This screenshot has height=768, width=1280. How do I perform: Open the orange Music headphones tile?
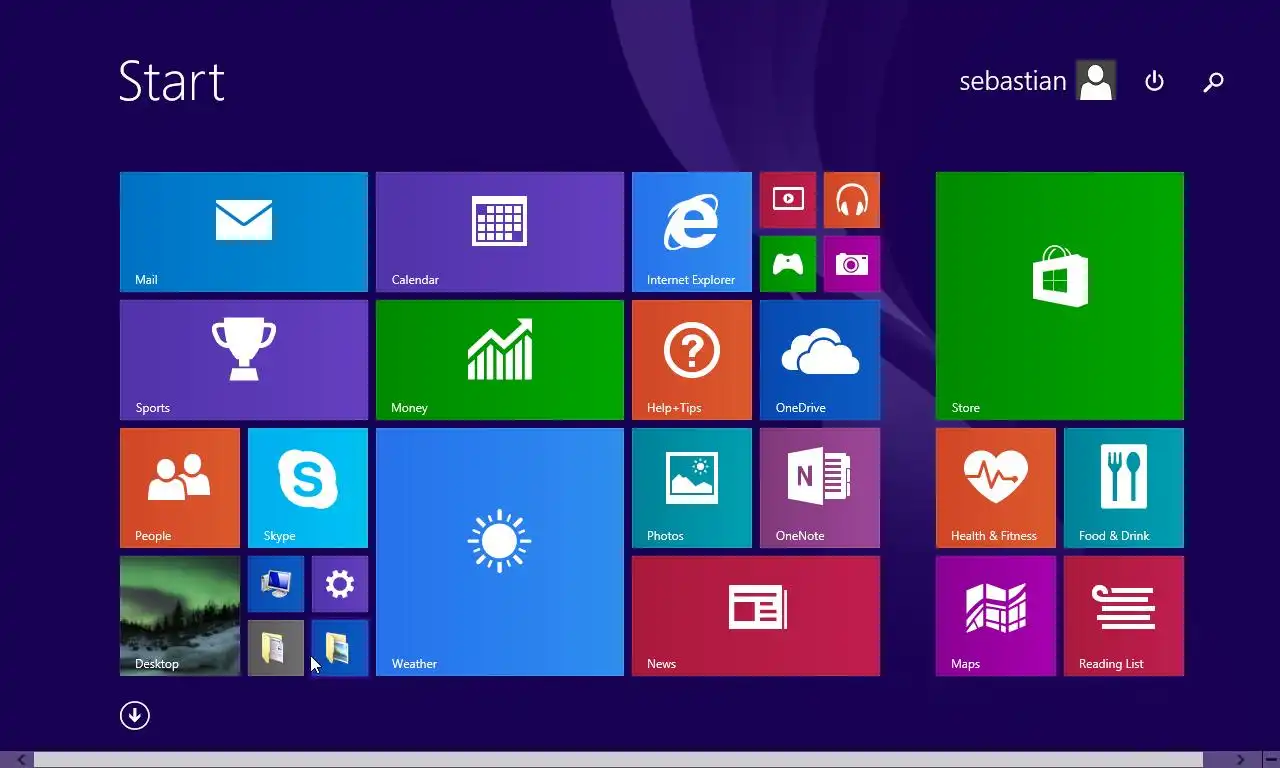[852, 200]
